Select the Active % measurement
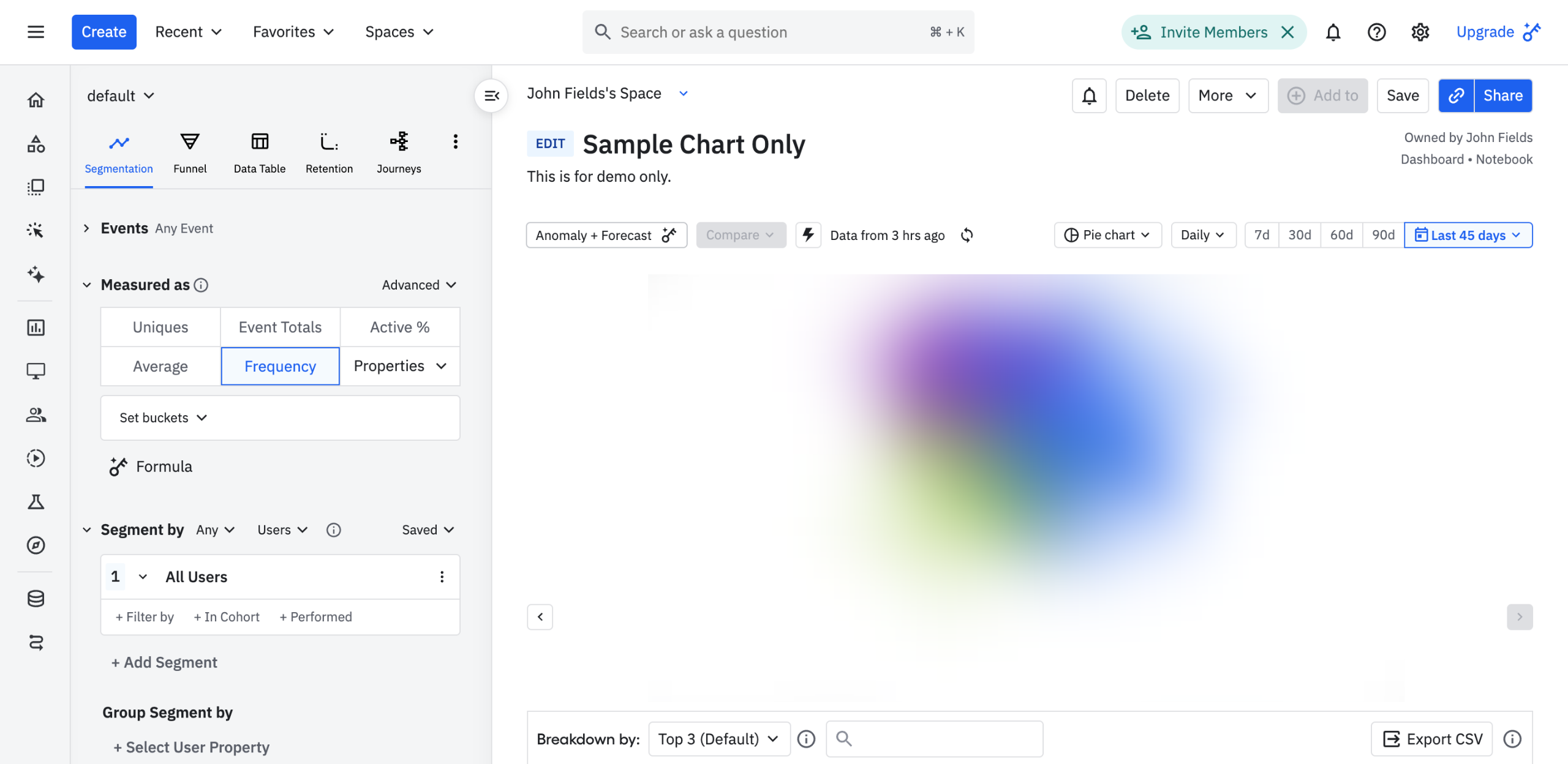The height and width of the screenshot is (764, 1568). coord(399,327)
